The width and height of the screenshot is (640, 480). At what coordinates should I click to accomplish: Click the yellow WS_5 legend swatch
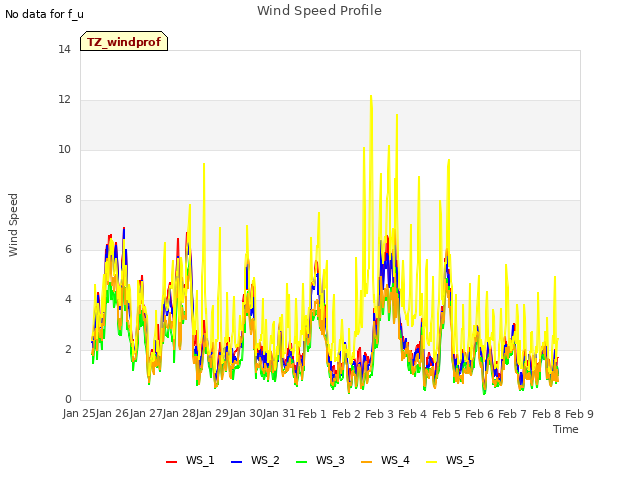click(431, 462)
